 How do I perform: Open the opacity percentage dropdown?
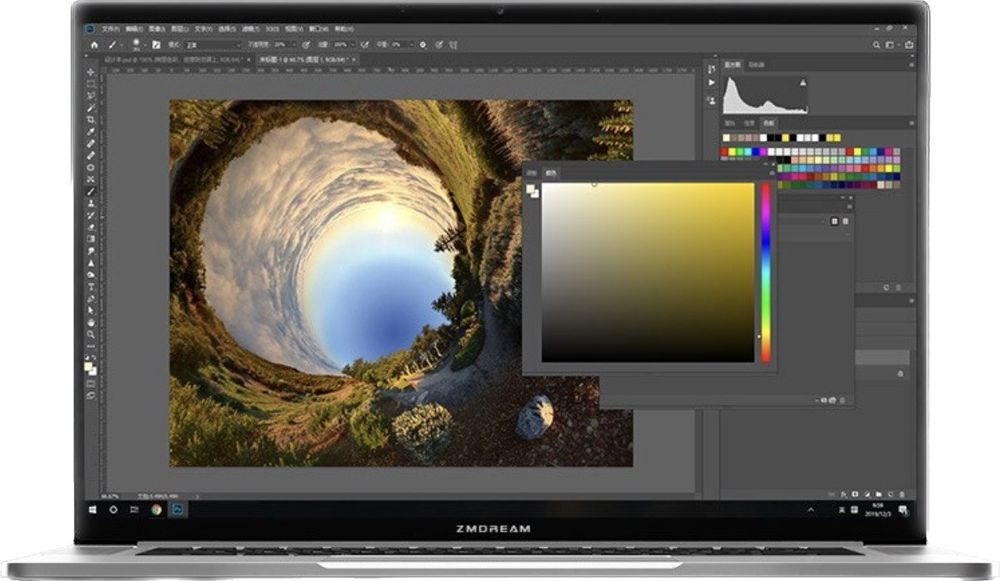pyautogui.click(x=292, y=46)
